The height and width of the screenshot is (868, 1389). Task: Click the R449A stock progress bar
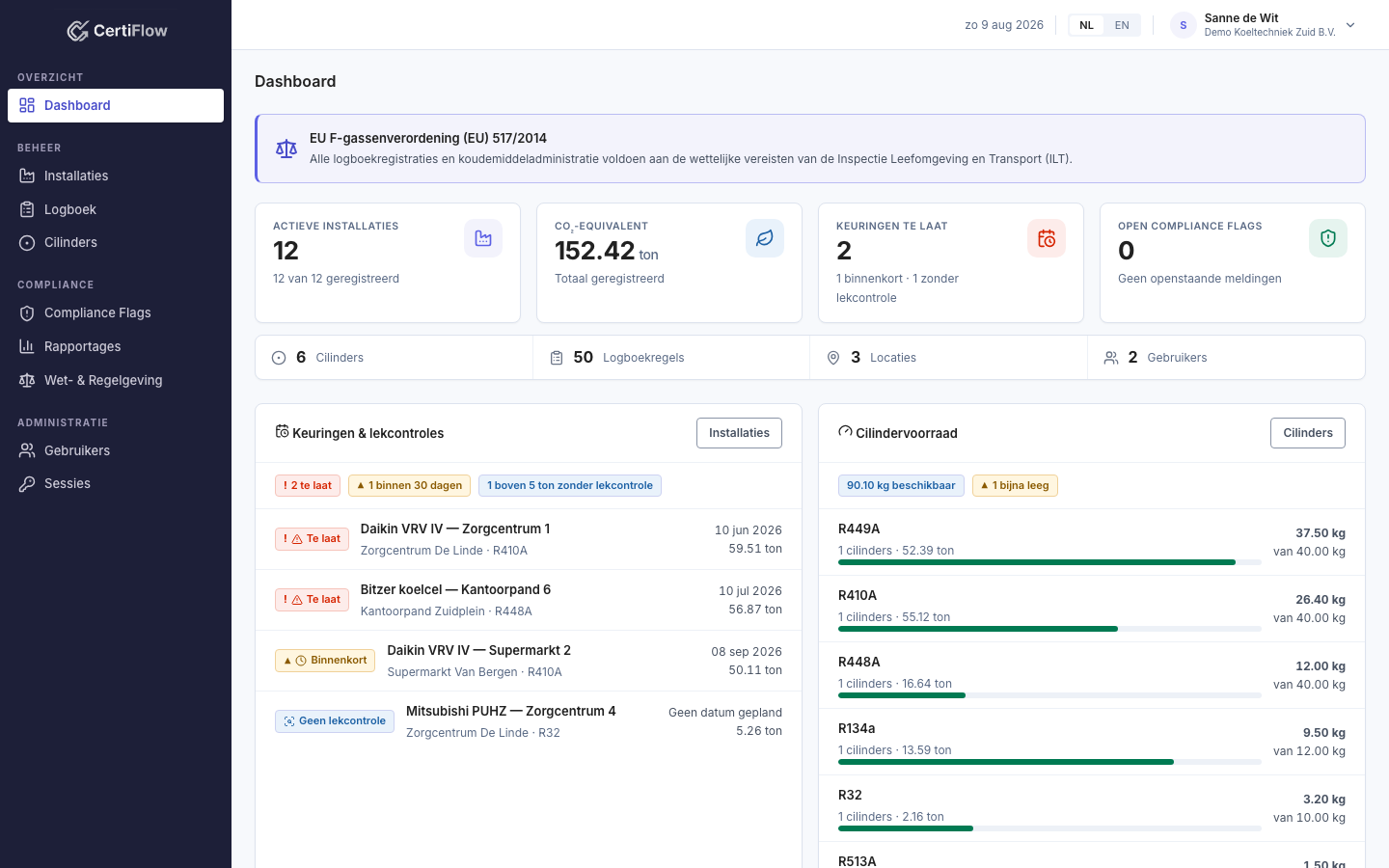tap(1049, 562)
